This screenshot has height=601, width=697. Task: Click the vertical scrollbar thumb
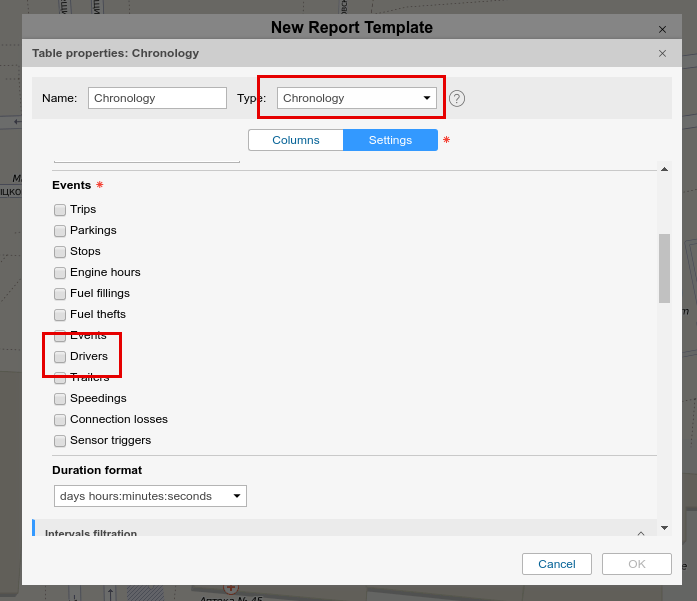(664, 267)
